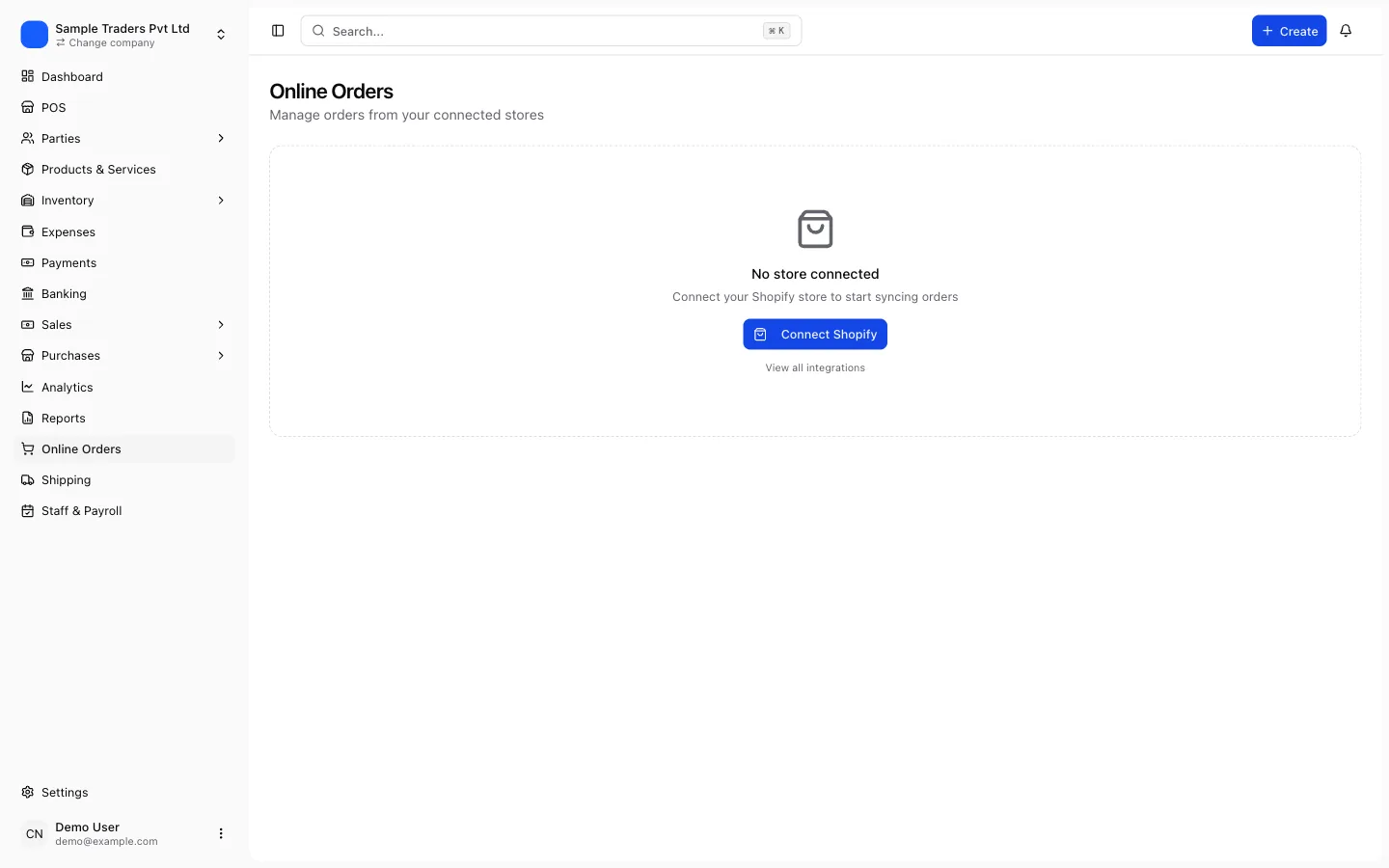Open the Demo User options menu

221,833
